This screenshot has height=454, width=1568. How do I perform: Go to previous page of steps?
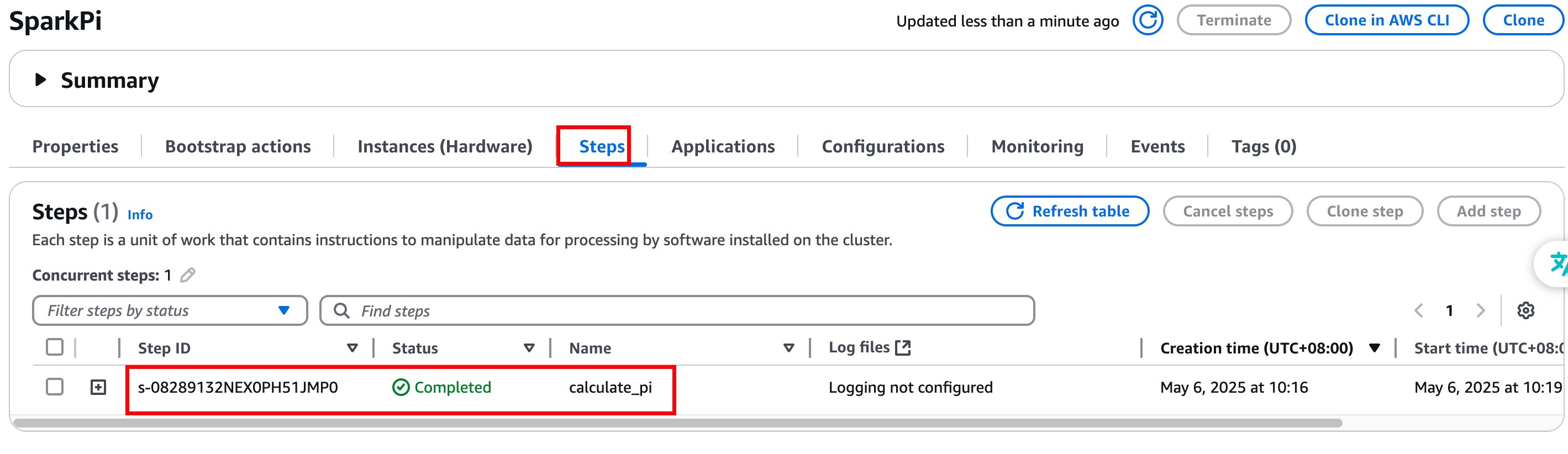(x=1418, y=310)
